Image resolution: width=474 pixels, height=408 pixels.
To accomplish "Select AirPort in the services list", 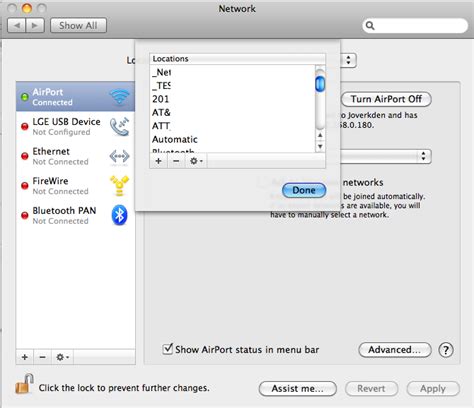I will pyautogui.click(x=75, y=97).
